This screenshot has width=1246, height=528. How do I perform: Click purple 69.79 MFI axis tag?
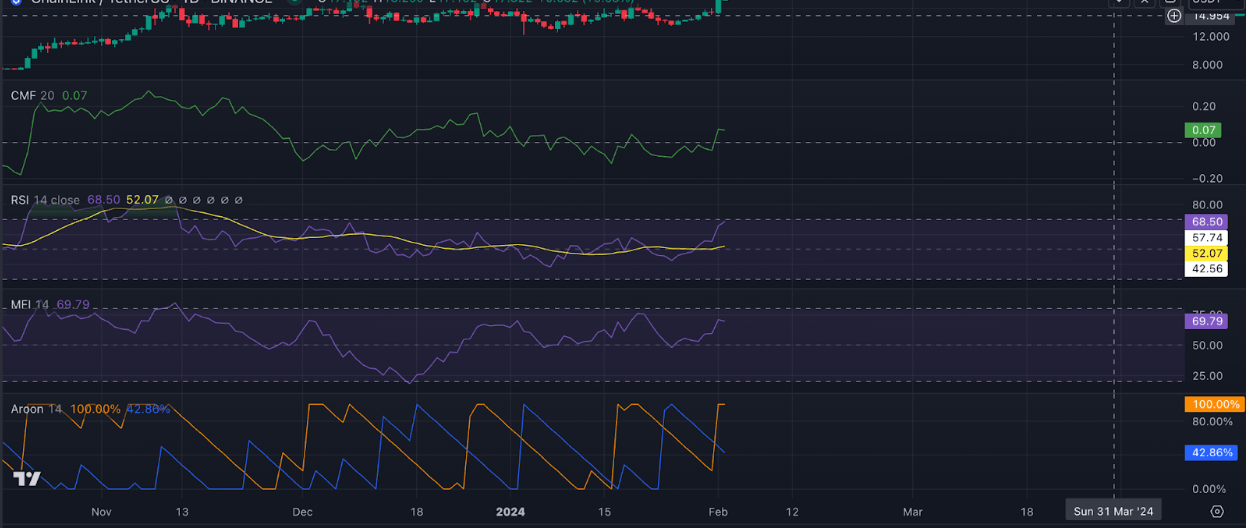point(1208,321)
